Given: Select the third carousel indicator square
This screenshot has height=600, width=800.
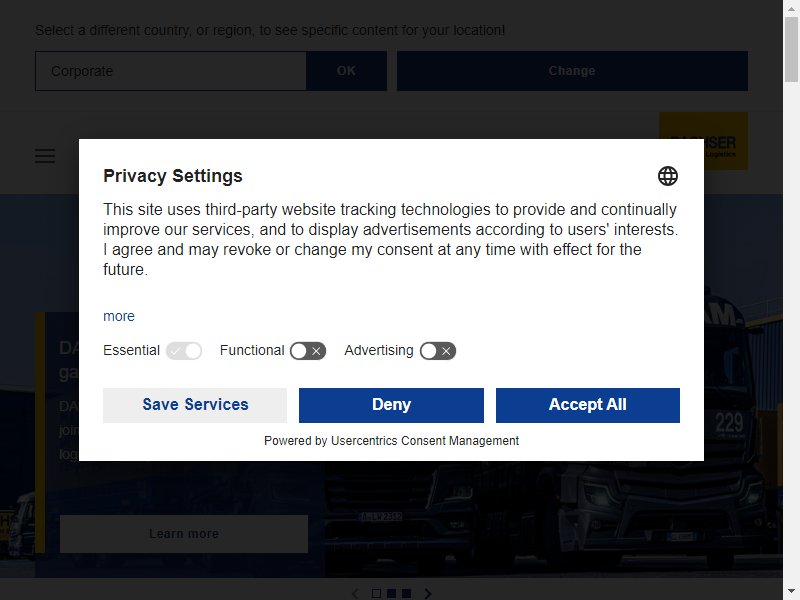Looking at the screenshot, I should point(406,593).
